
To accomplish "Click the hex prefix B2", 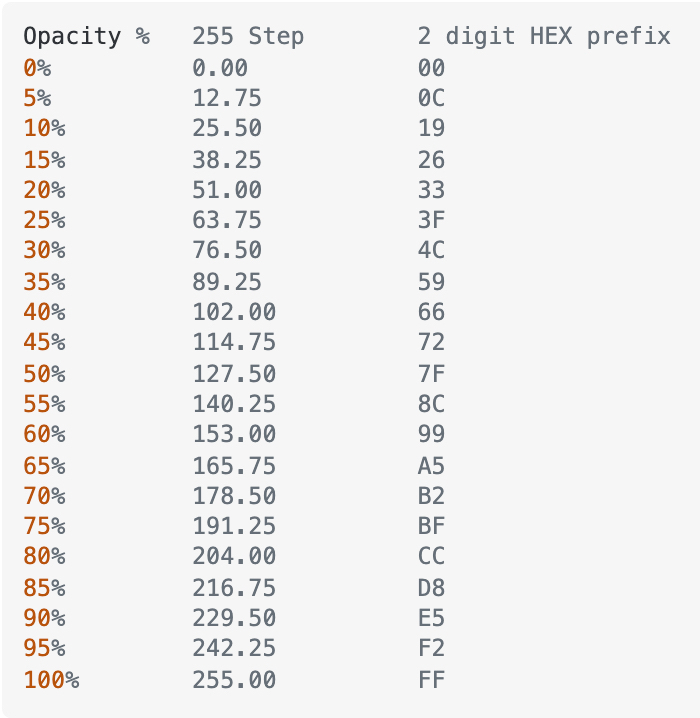I will click(x=431, y=496).
